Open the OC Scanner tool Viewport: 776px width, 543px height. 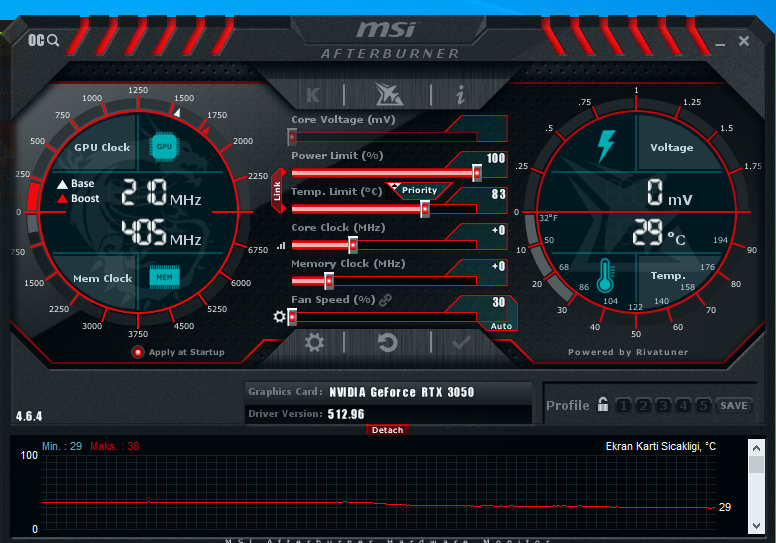44,40
